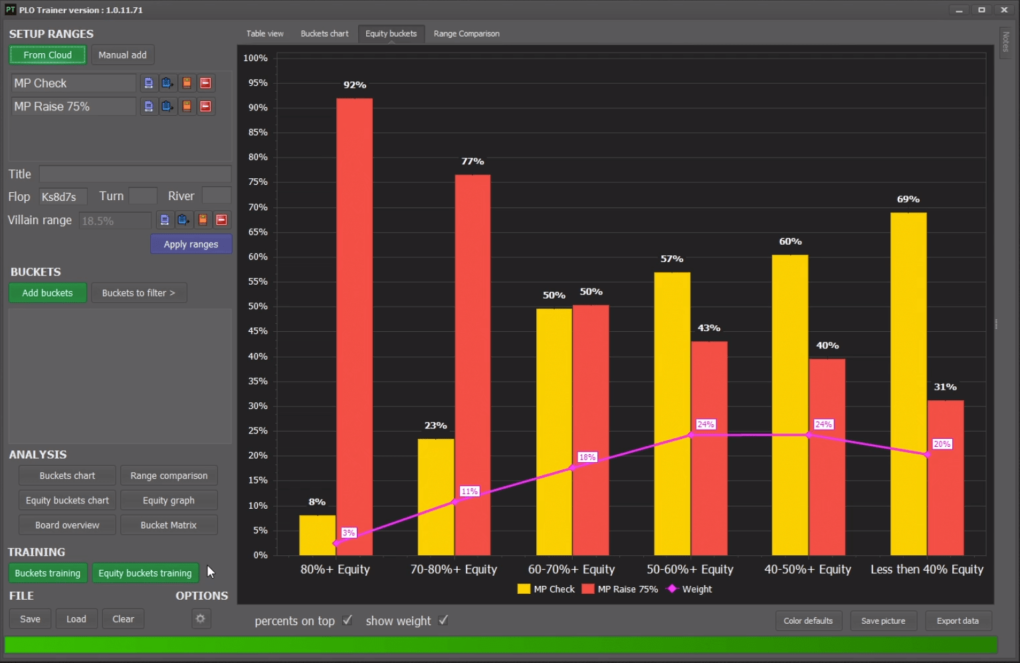Click the 92% red bar label

(x=355, y=85)
